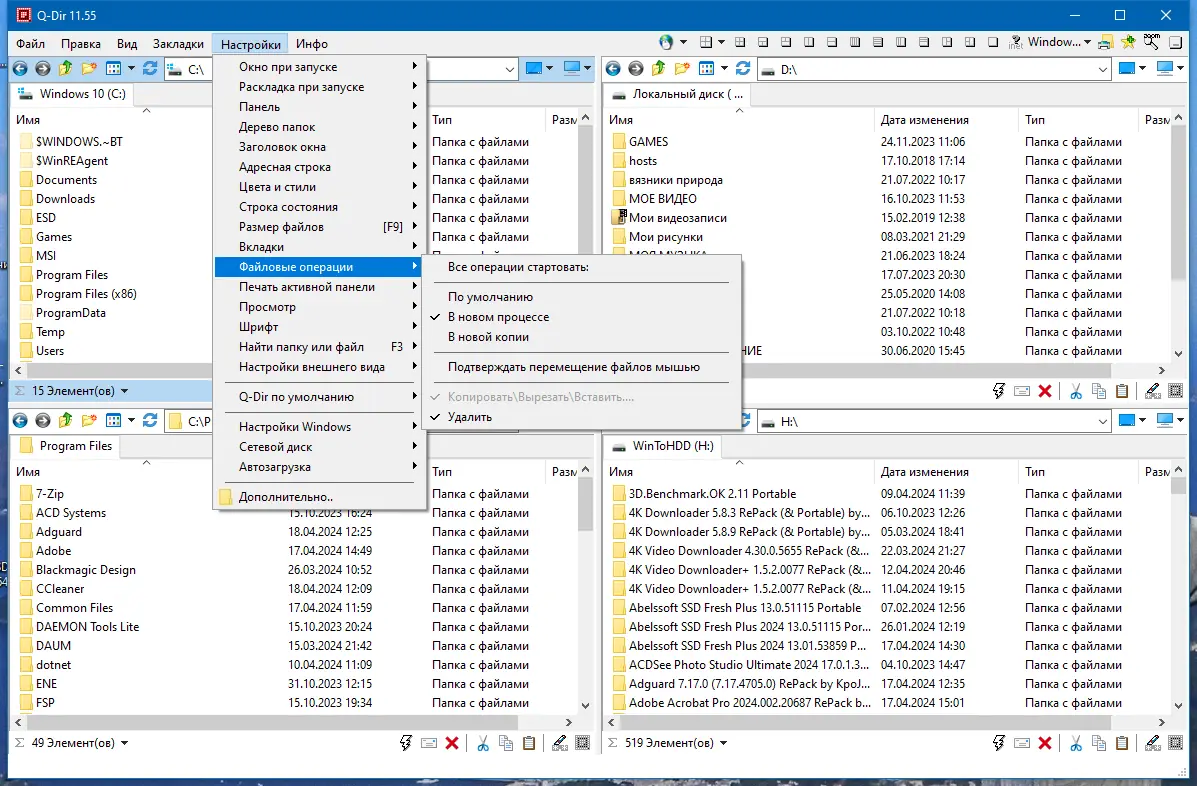
Task: Cut with scissors icon in D:\ pane
Action: tap(1076, 391)
